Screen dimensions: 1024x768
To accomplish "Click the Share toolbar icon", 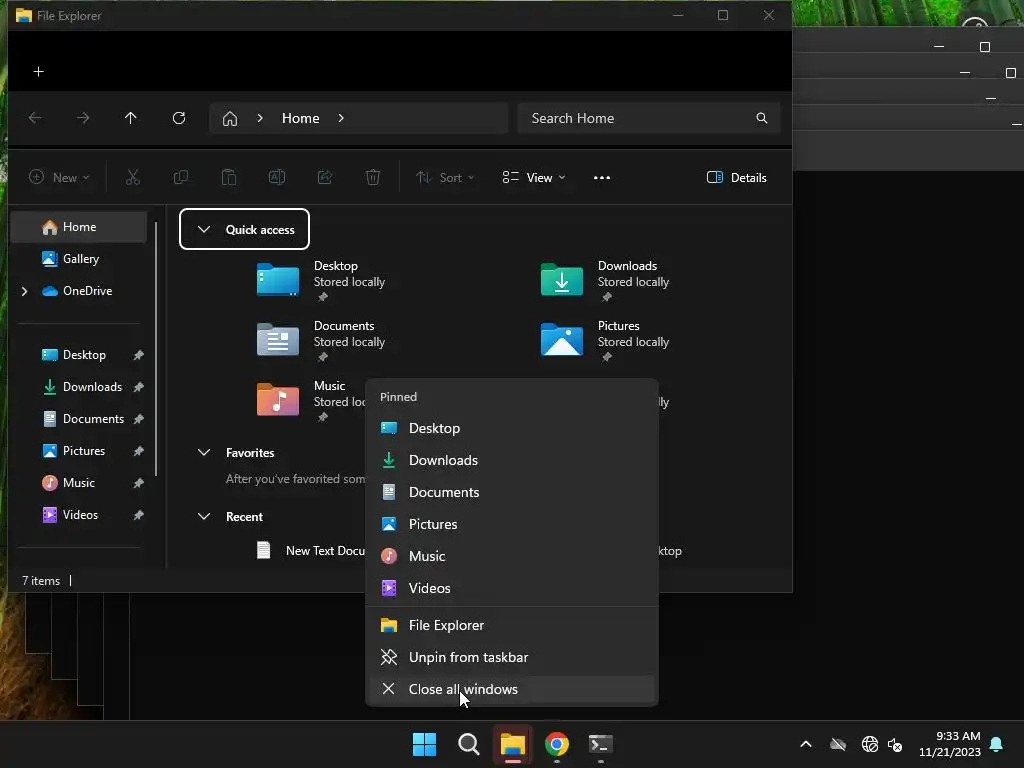I will tap(325, 178).
